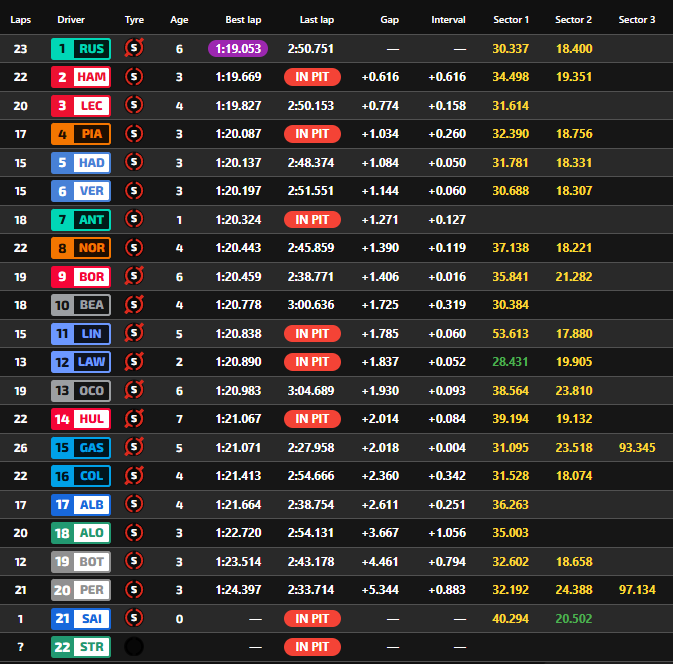Select the tyre icon in VER row

click(134, 191)
